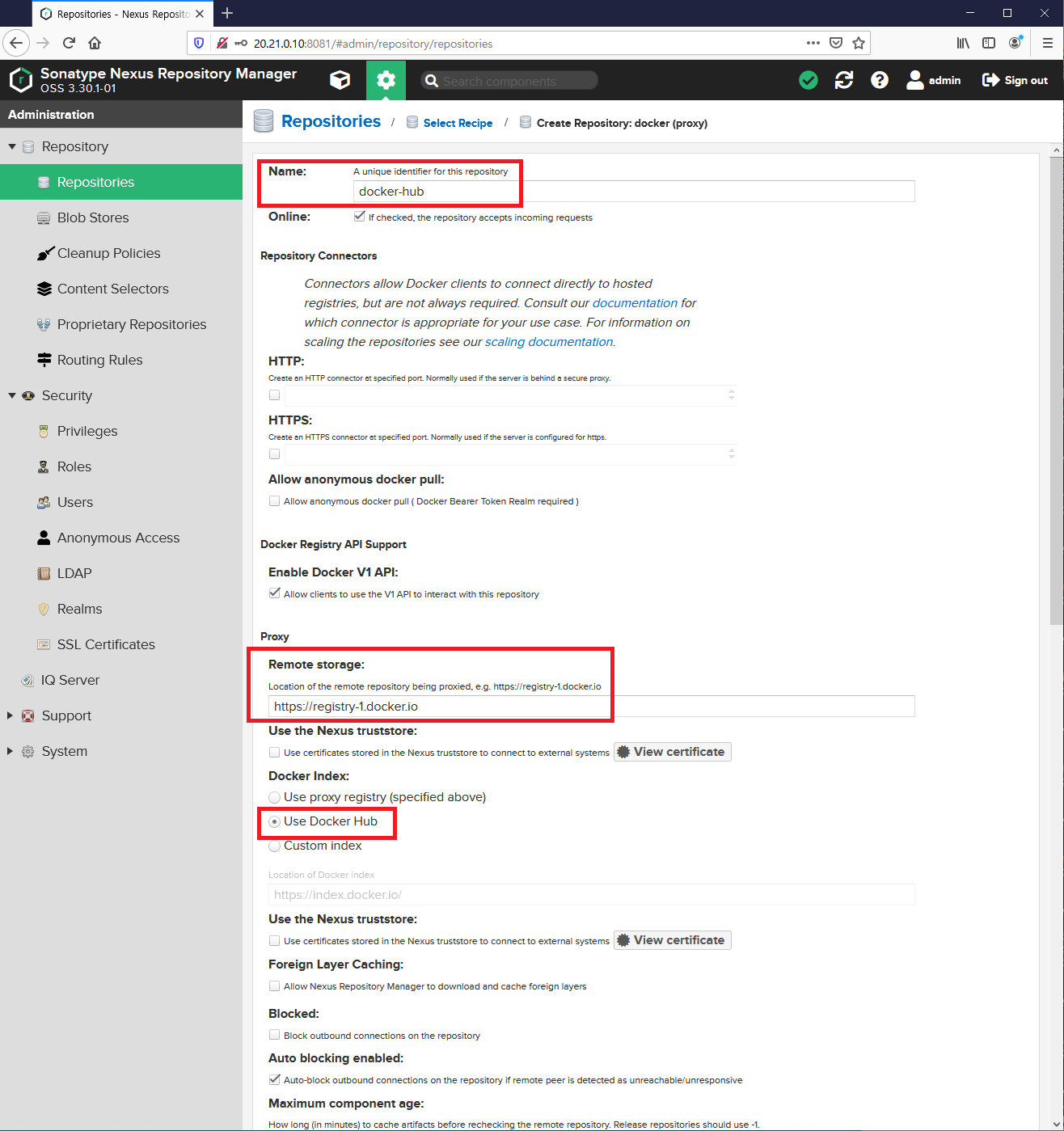This screenshot has width=1064, height=1131.
Task: Open the Administration gear icon
Action: pos(386,80)
